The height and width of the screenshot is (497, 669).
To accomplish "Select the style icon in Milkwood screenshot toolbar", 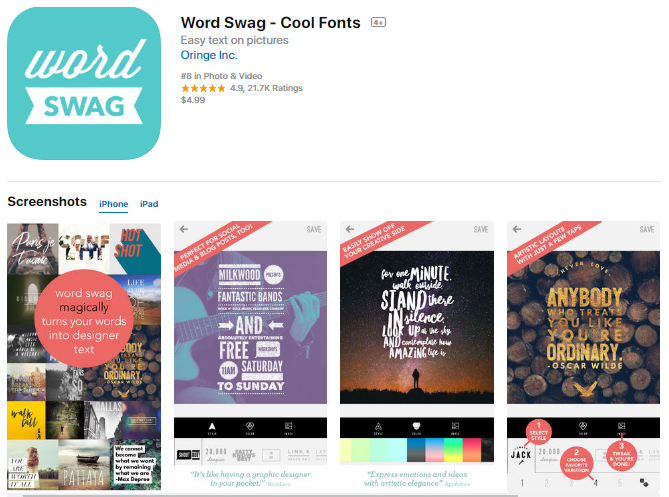I will click(212, 427).
